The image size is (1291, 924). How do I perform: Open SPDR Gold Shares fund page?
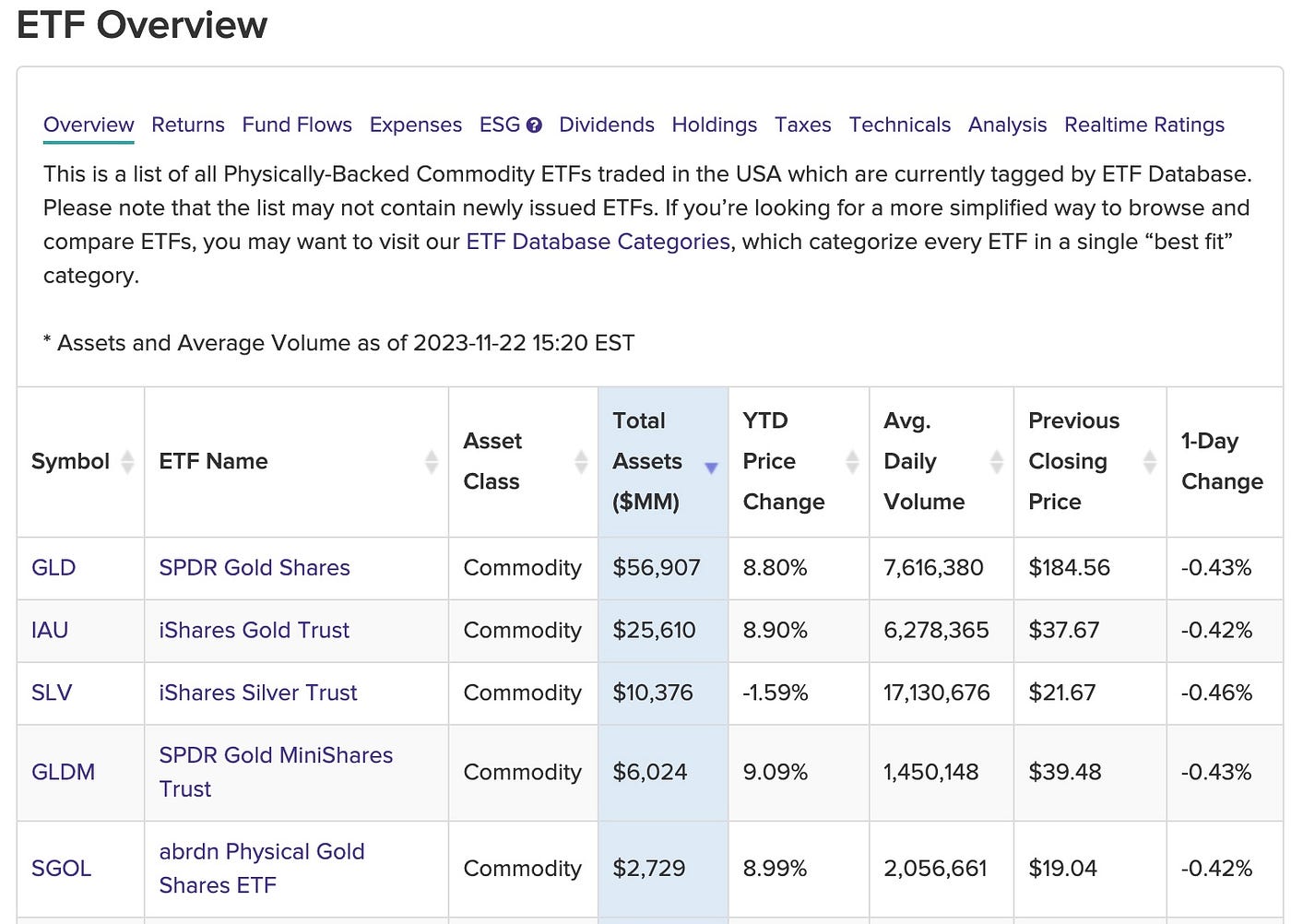pos(255,567)
